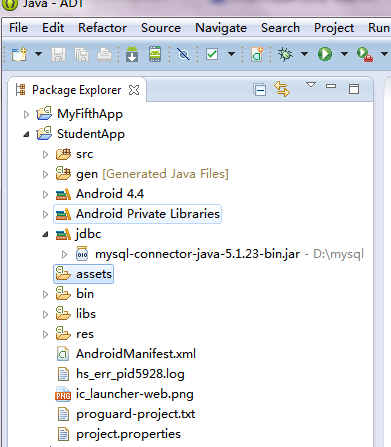This screenshot has height=447, width=391.
Task: Select hs_err_pid5928.log file
Action: 121,374
